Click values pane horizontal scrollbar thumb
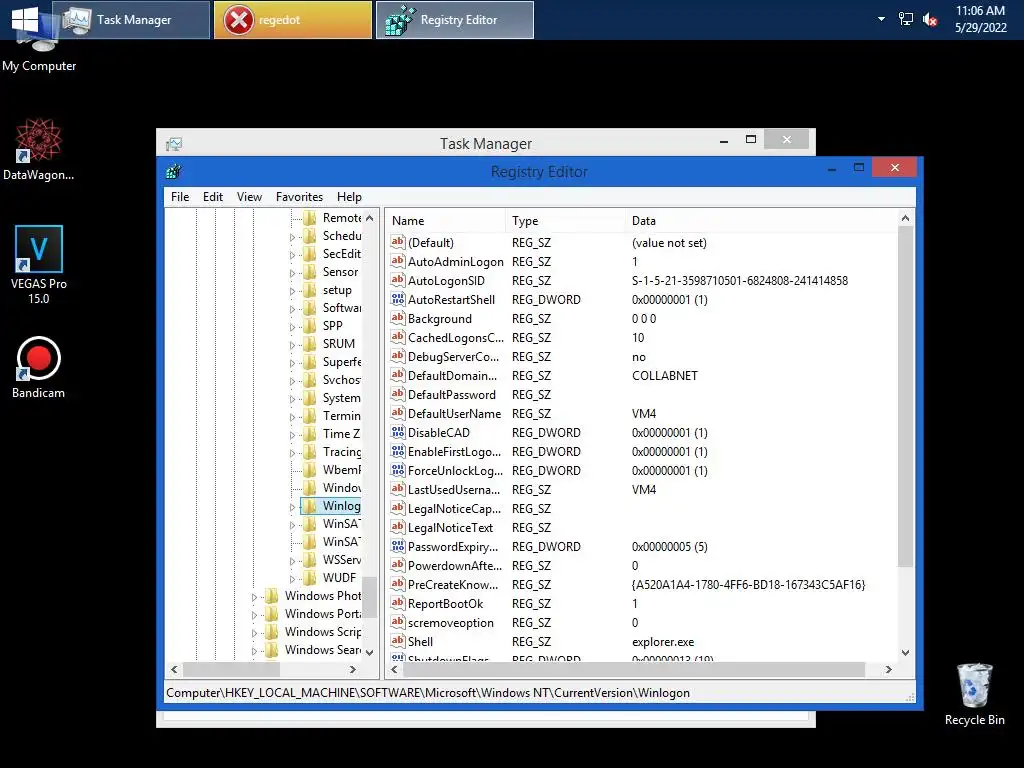This screenshot has width=1024, height=768. [633, 669]
